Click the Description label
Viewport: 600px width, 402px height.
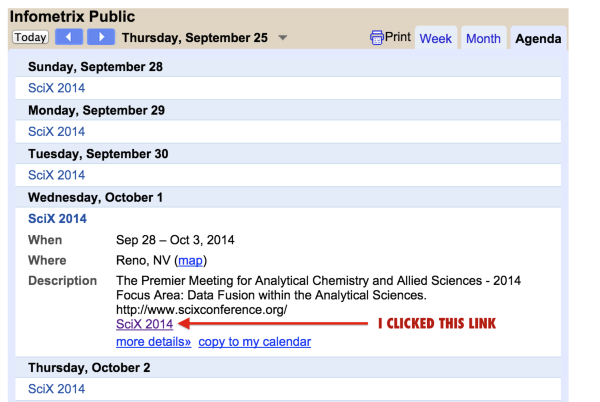pyautogui.click(x=62, y=281)
